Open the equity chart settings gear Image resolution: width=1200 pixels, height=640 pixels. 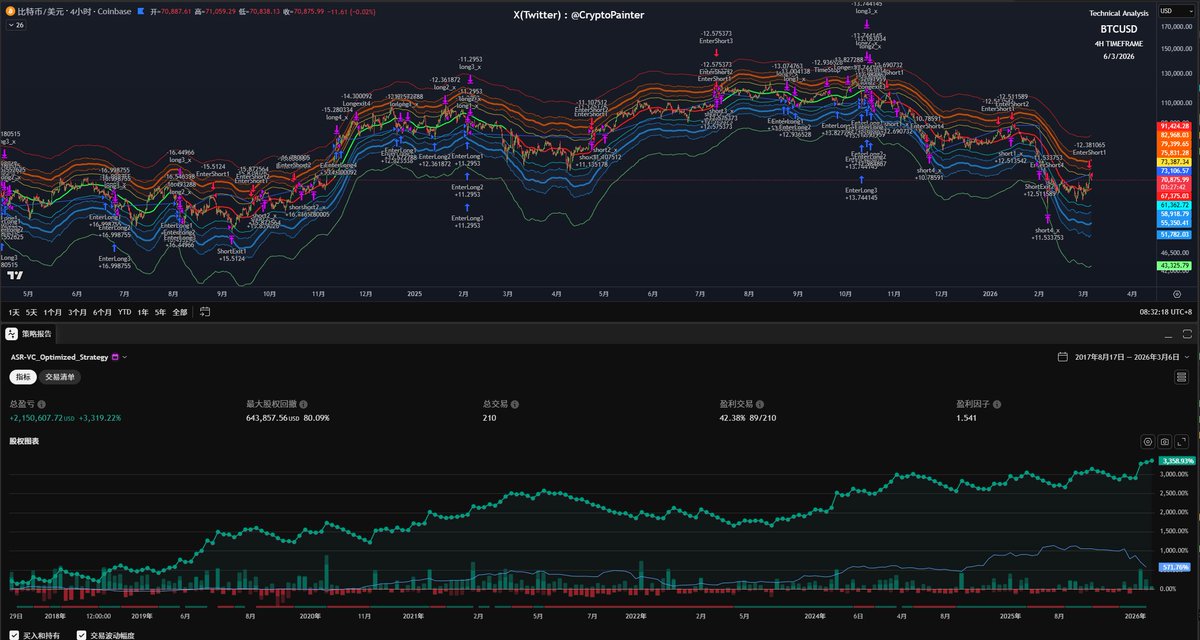point(1148,442)
